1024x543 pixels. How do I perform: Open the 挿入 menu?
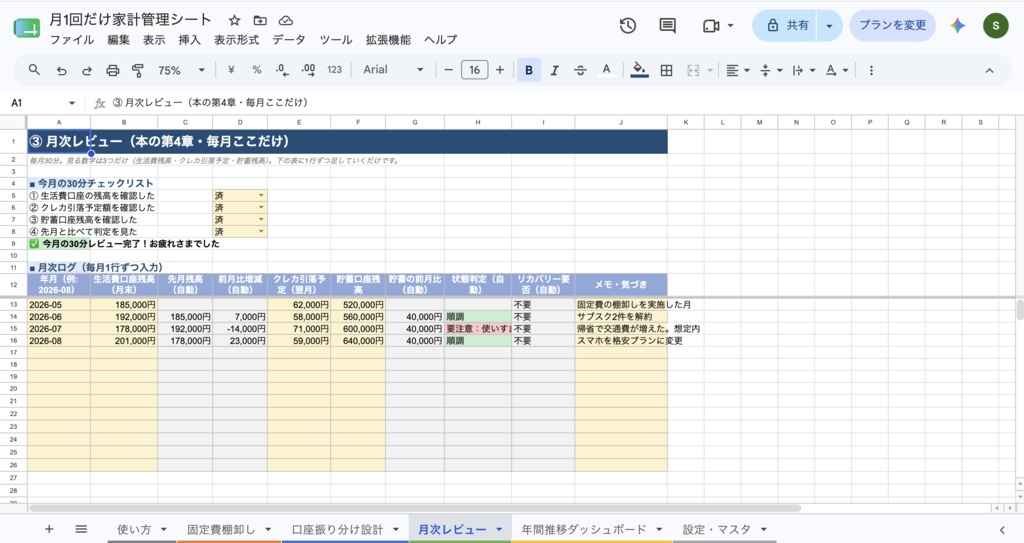(x=189, y=40)
